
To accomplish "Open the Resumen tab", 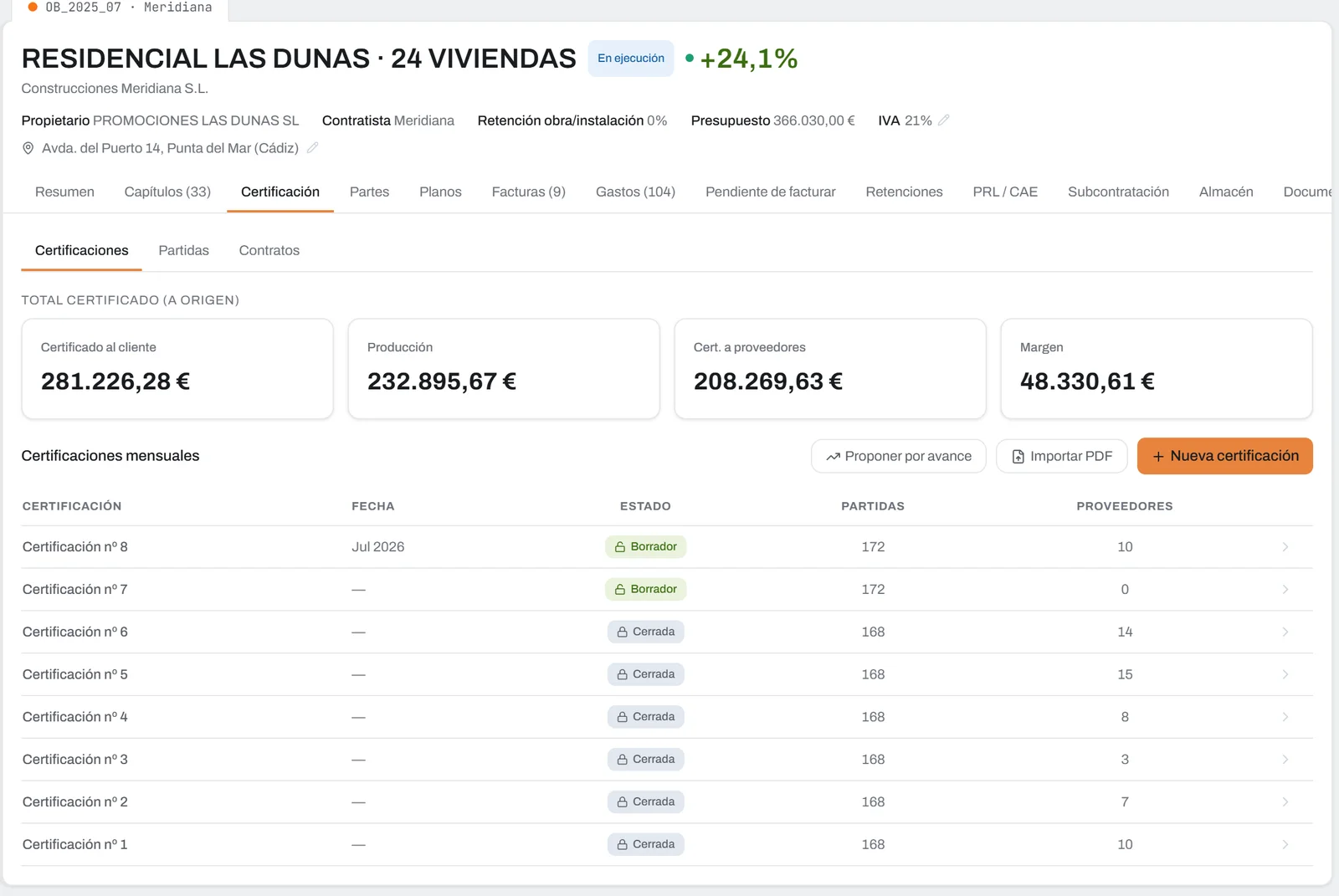I will pos(64,192).
